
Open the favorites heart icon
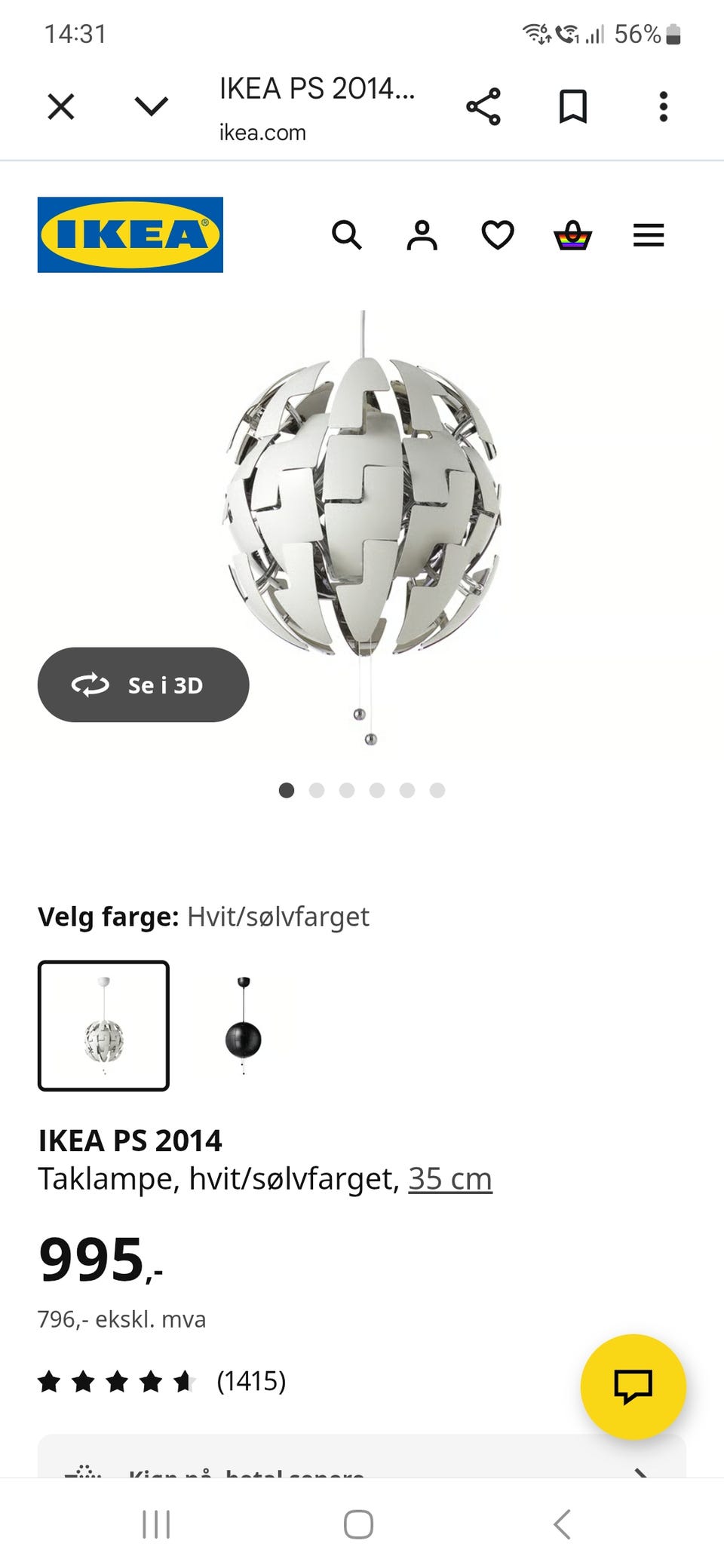coord(498,235)
